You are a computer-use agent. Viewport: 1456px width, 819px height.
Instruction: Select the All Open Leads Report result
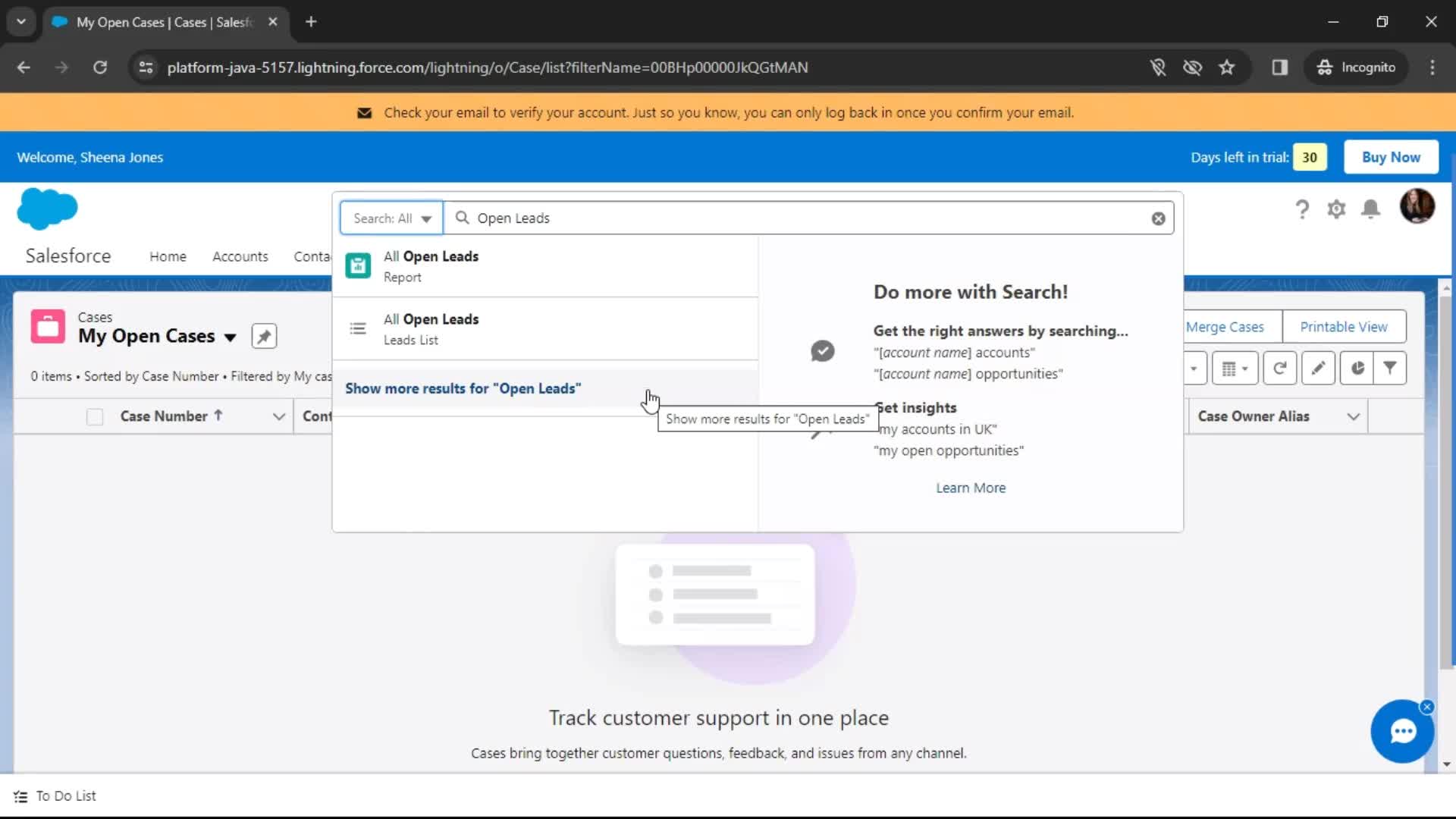click(x=545, y=266)
